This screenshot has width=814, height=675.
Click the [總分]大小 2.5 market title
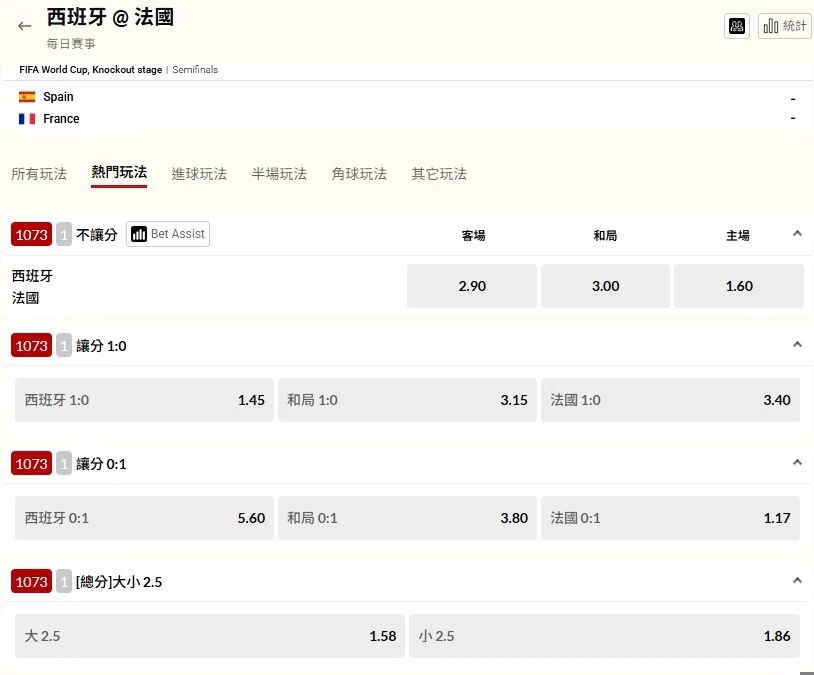tap(119, 582)
